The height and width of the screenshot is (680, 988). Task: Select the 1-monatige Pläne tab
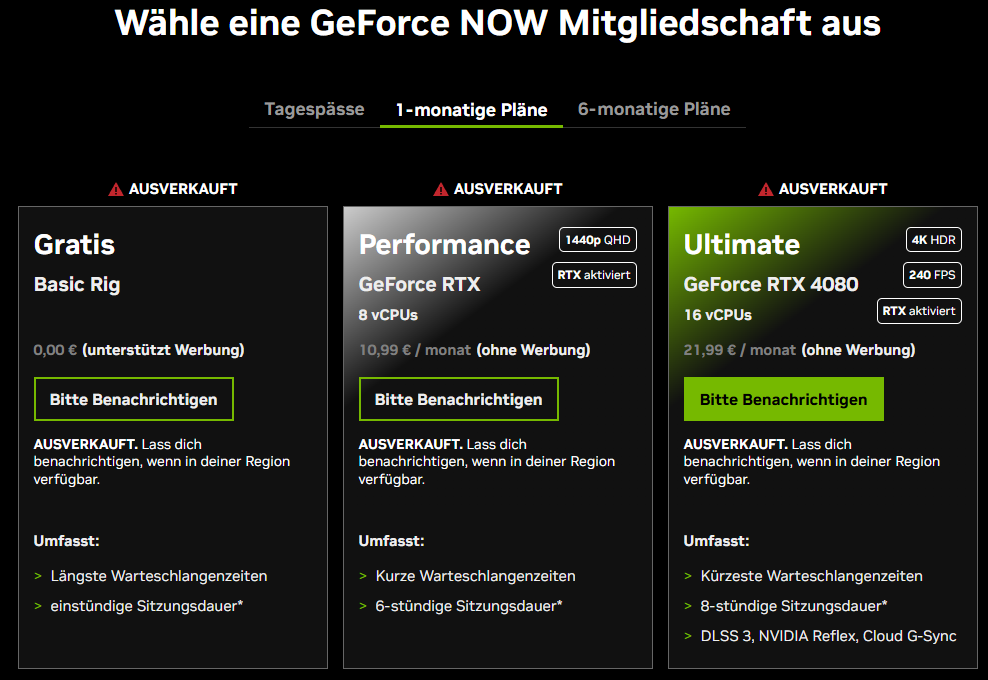point(471,110)
